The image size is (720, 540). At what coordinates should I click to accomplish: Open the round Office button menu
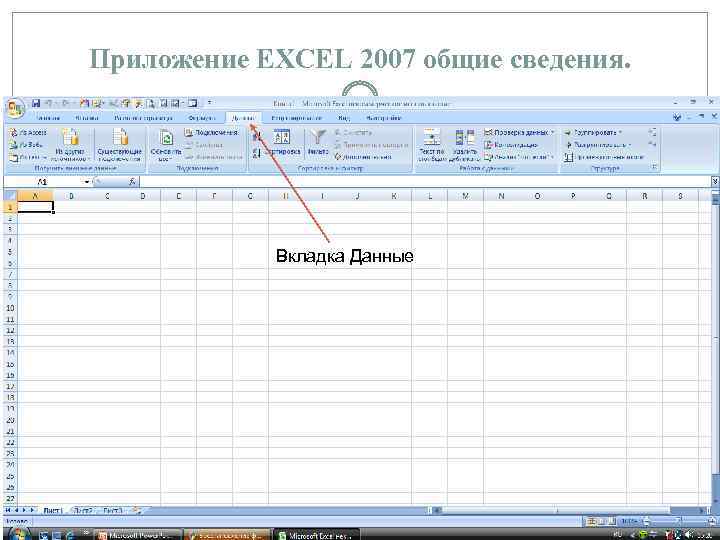(x=15, y=107)
